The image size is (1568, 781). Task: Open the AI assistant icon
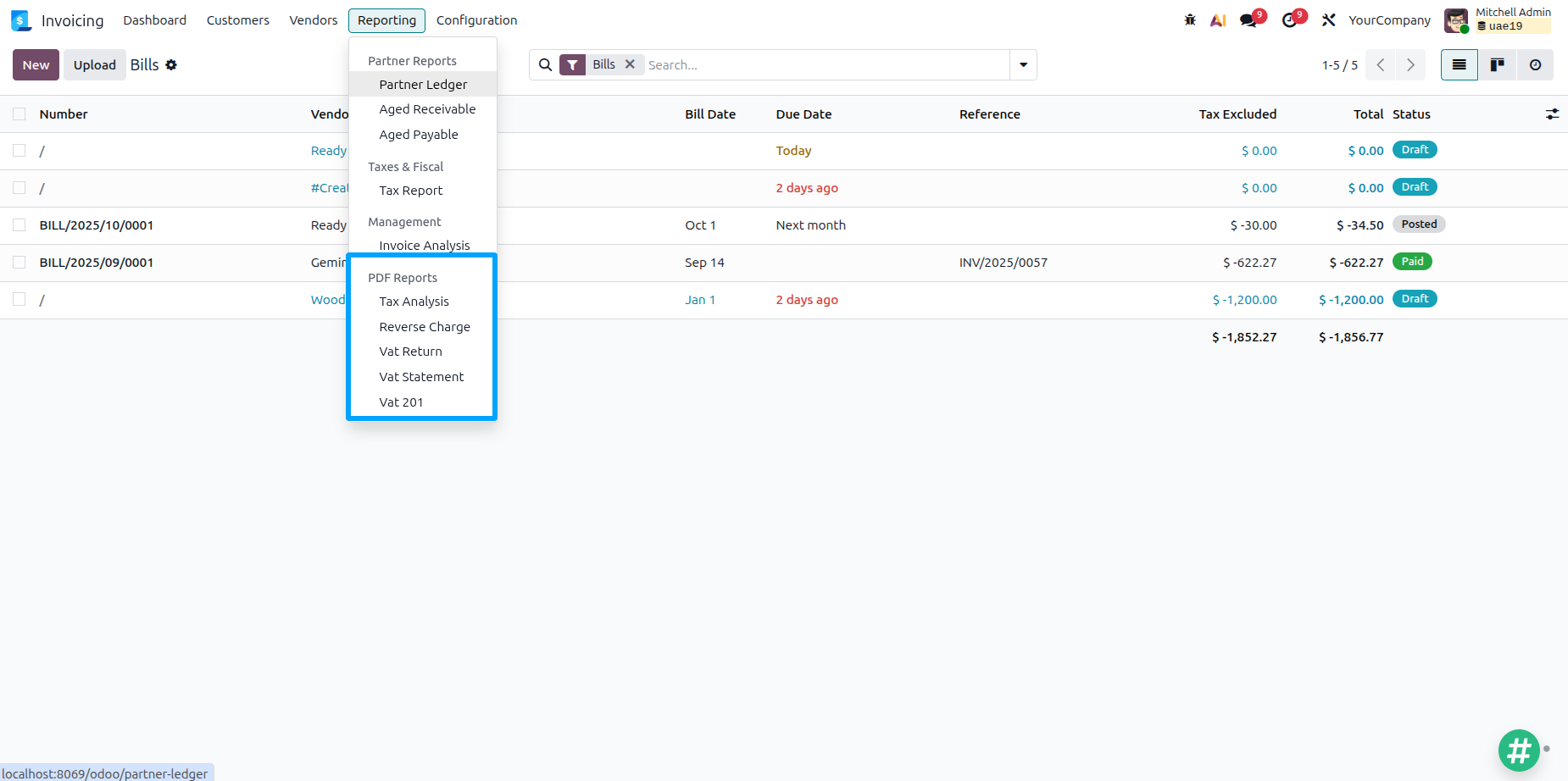[1218, 20]
